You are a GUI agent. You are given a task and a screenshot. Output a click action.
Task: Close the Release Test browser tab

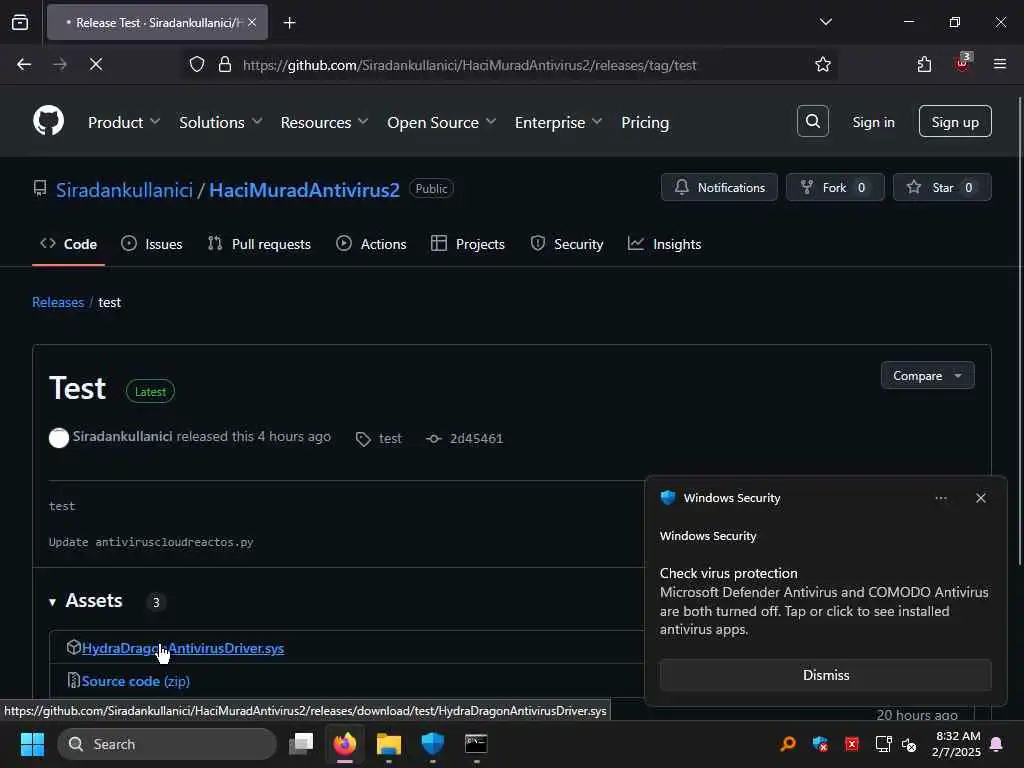click(252, 22)
